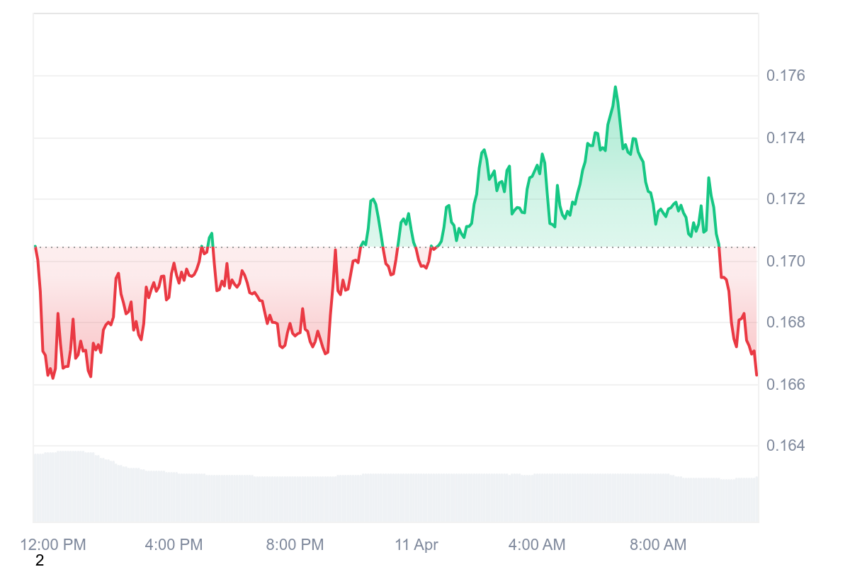Click the dotted opening-price baseline
850x567 pixels.
point(396,247)
